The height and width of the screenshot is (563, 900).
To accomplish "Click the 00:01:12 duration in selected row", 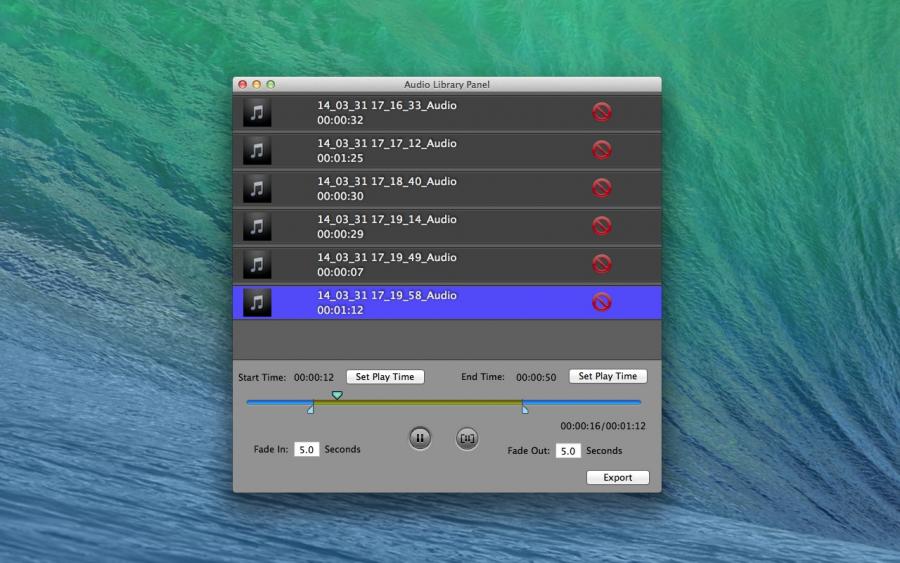I will 340,310.
